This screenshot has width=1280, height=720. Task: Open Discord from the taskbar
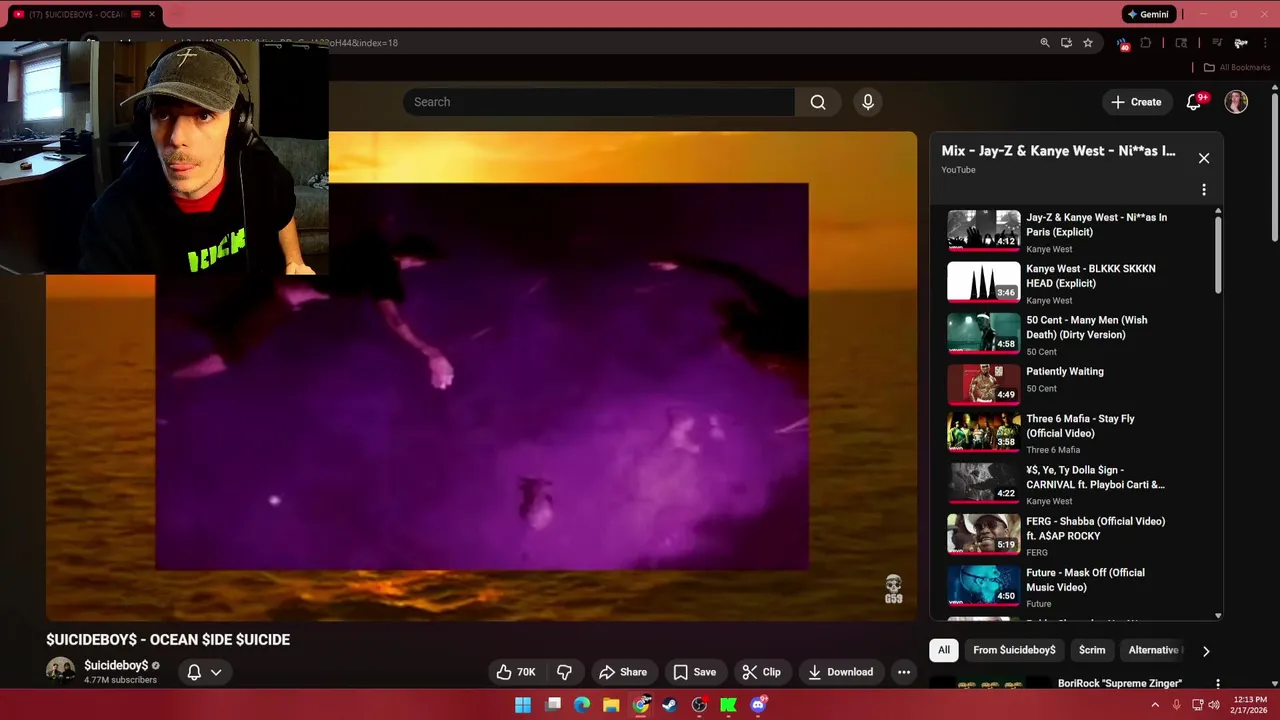(758, 705)
